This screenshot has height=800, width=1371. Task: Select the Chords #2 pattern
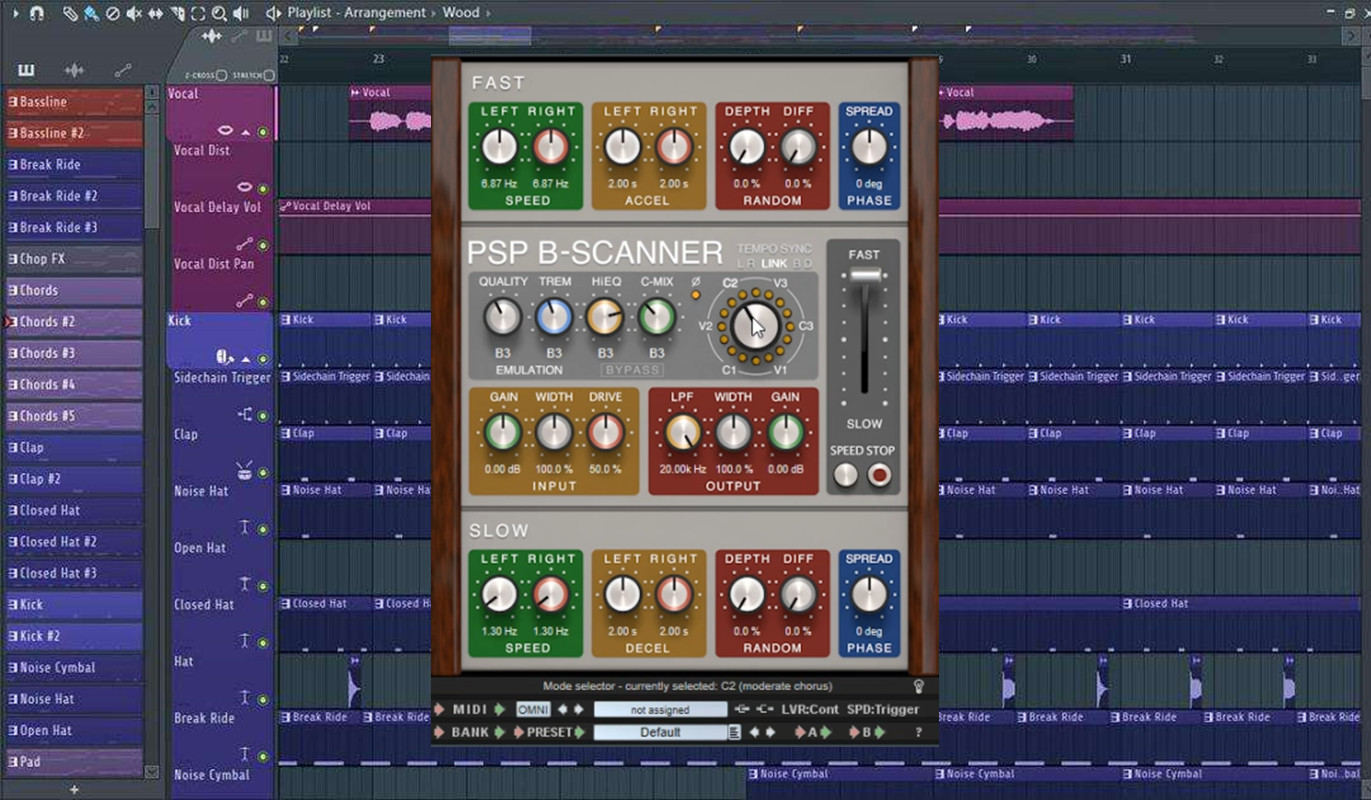(73, 322)
